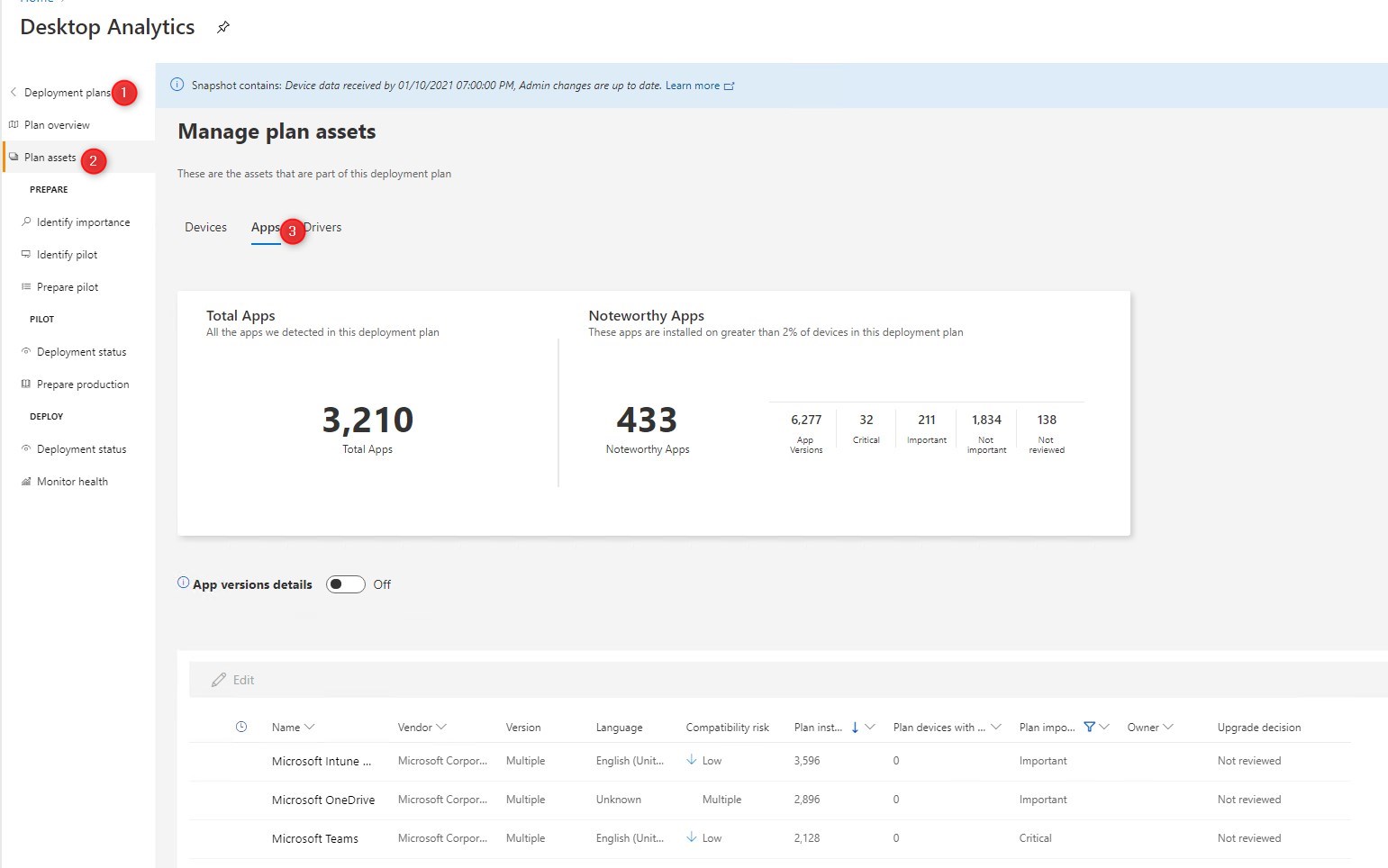1388x868 pixels.
Task: Click Not reviewed in Microsoft Teams row
Action: coord(1249,838)
